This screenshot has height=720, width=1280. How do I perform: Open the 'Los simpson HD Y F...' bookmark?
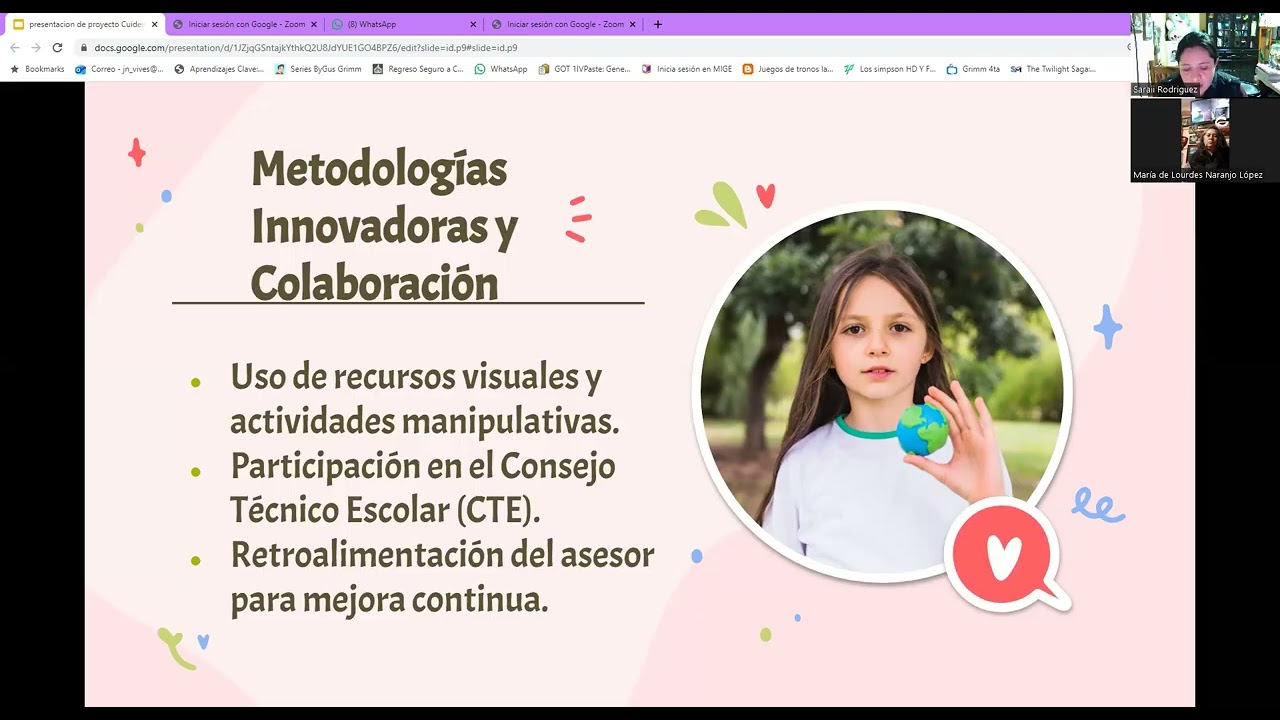(890, 69)
